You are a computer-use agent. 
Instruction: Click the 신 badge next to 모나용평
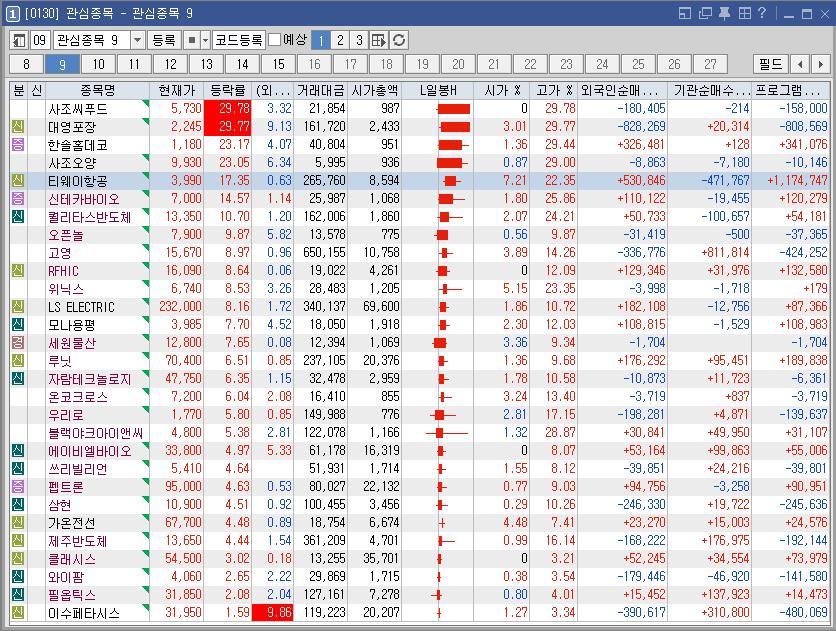point(18,325)
